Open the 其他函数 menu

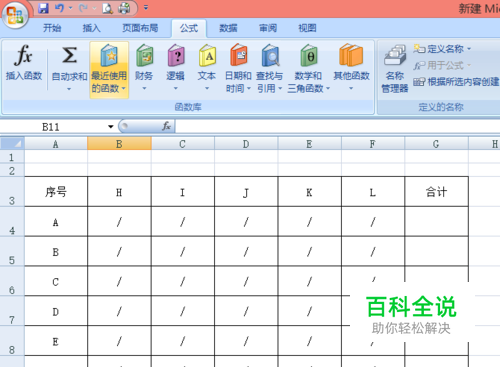click(x=351, y=68)
